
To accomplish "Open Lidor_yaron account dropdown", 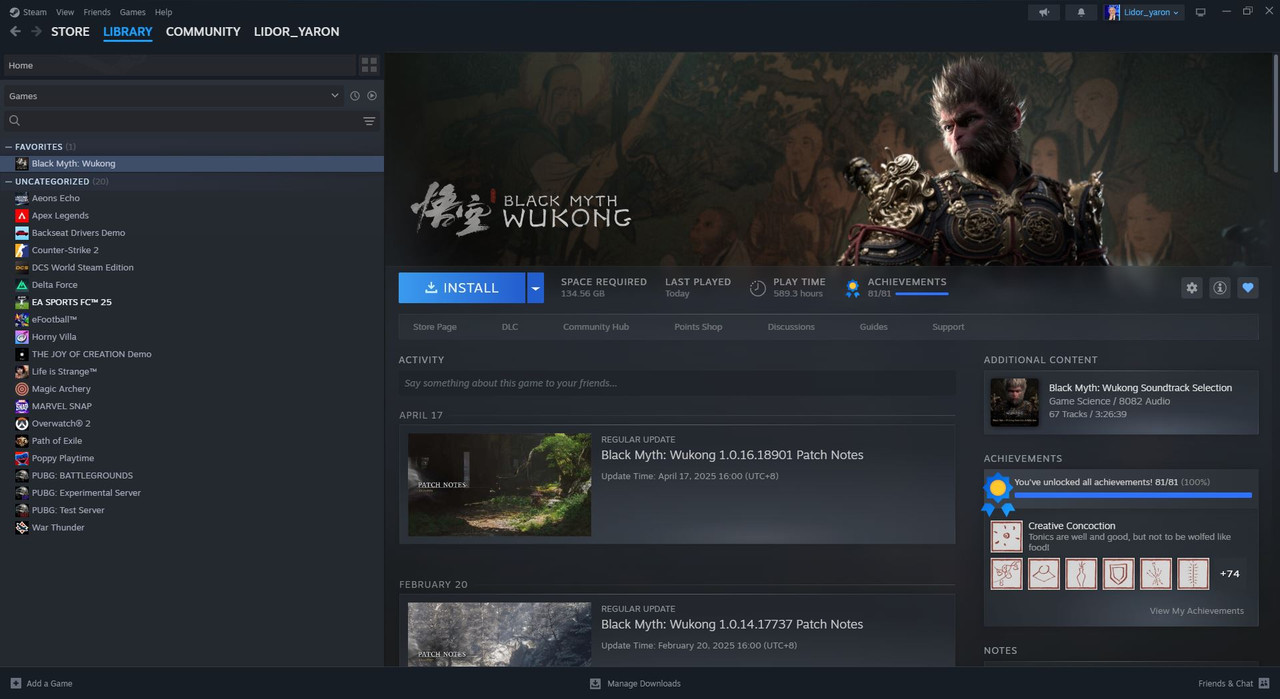I will [1143, 12].
